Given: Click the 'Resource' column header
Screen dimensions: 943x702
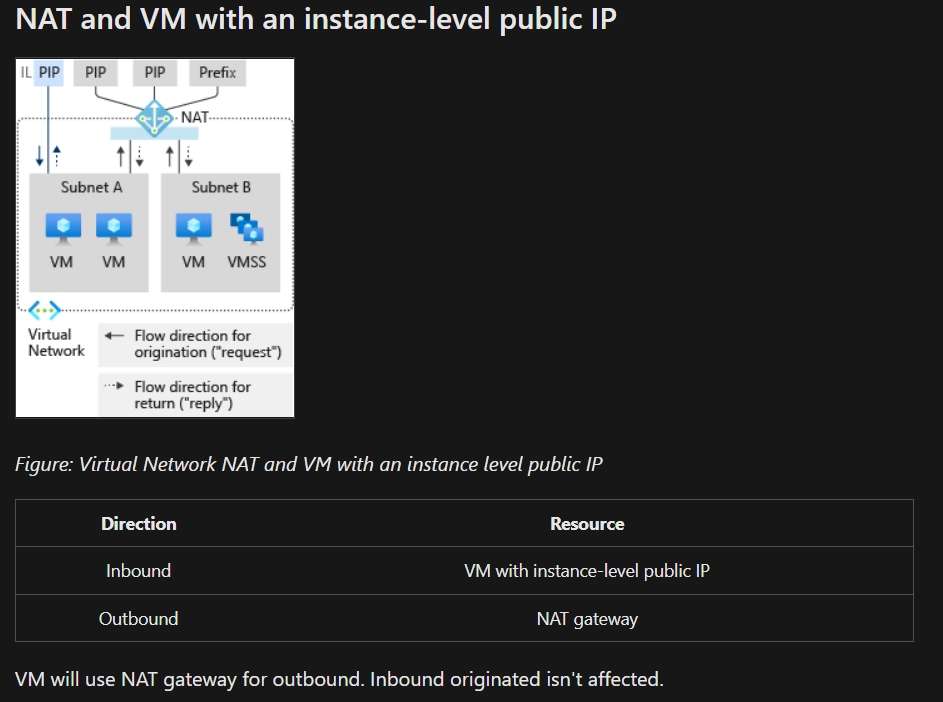Looking at the screenshot, I should point(587,523).
